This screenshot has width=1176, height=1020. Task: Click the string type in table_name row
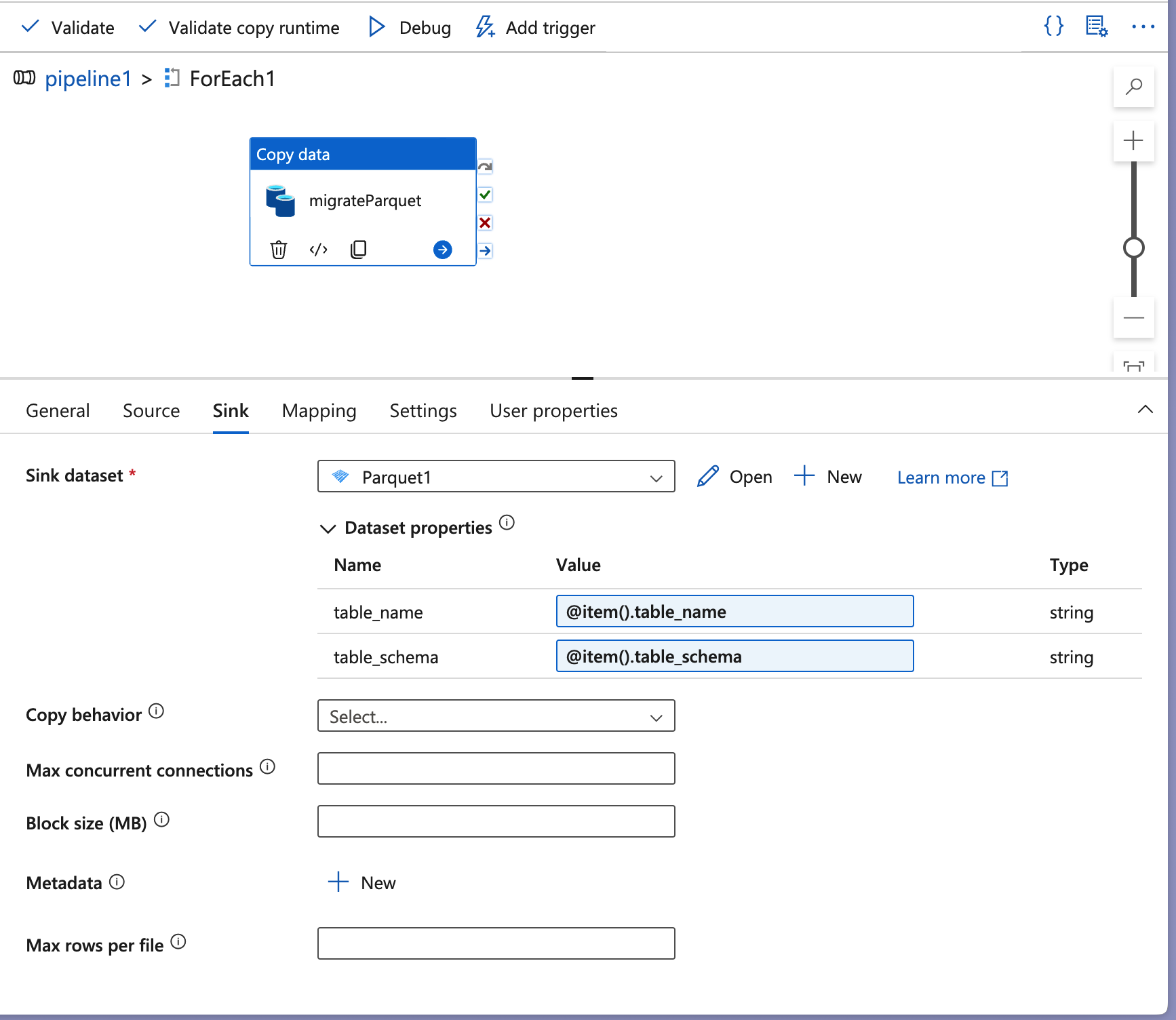(1072, 613)
